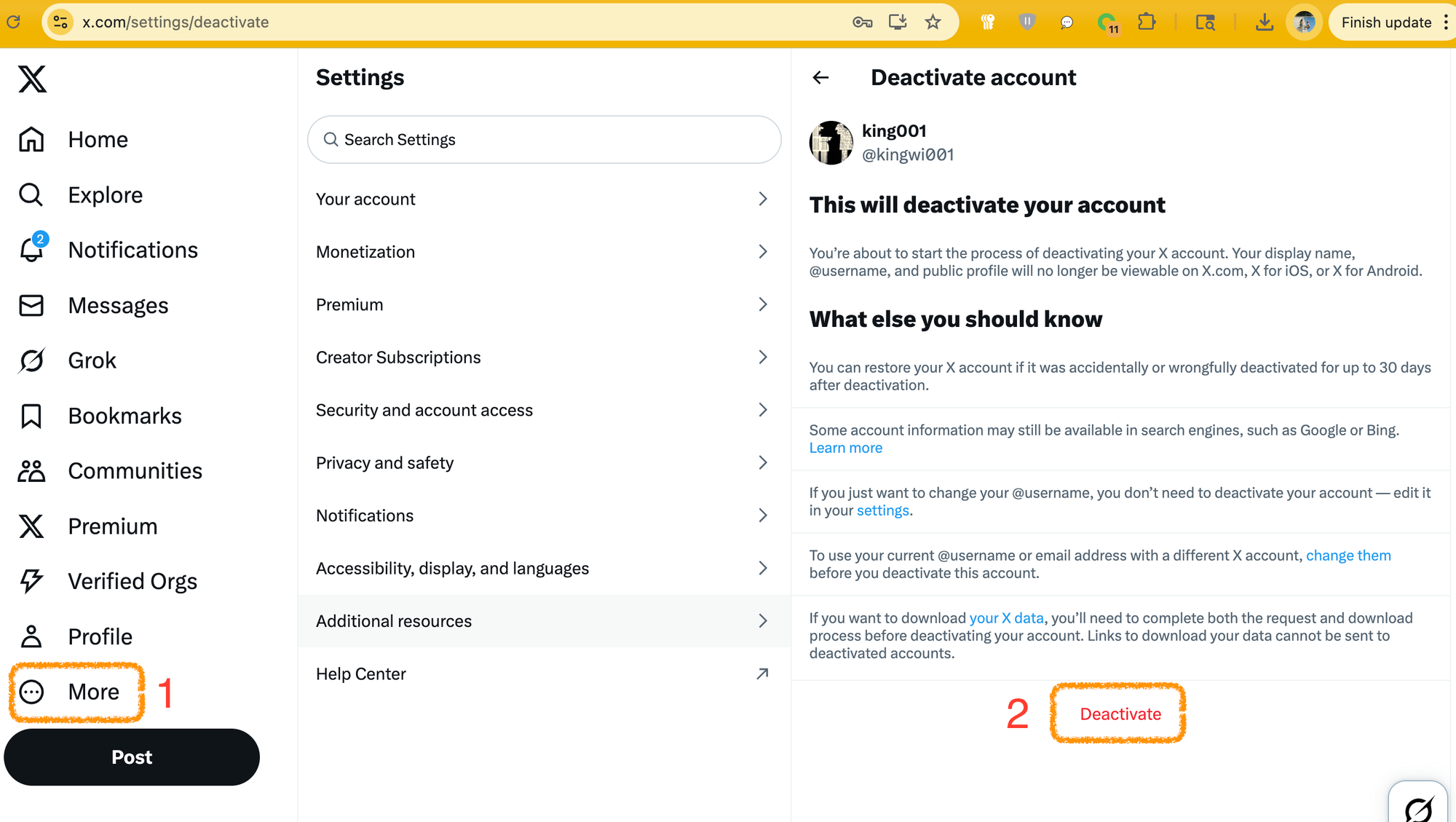Click the change them link

1348,556
